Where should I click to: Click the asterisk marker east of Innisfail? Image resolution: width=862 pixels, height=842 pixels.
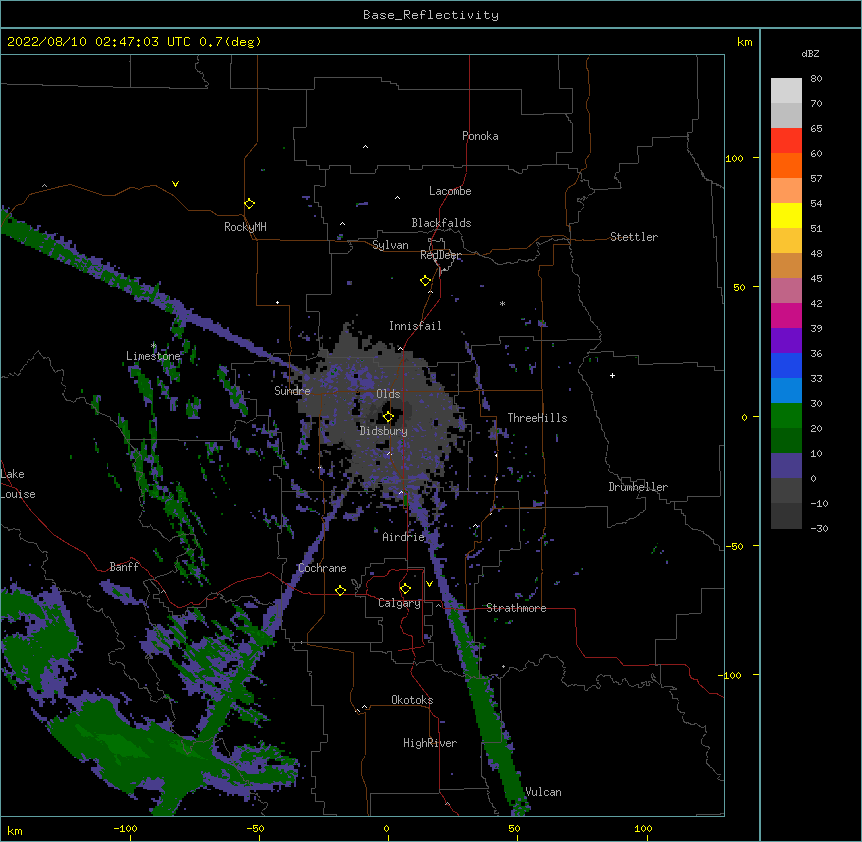[x=502, y=304]
